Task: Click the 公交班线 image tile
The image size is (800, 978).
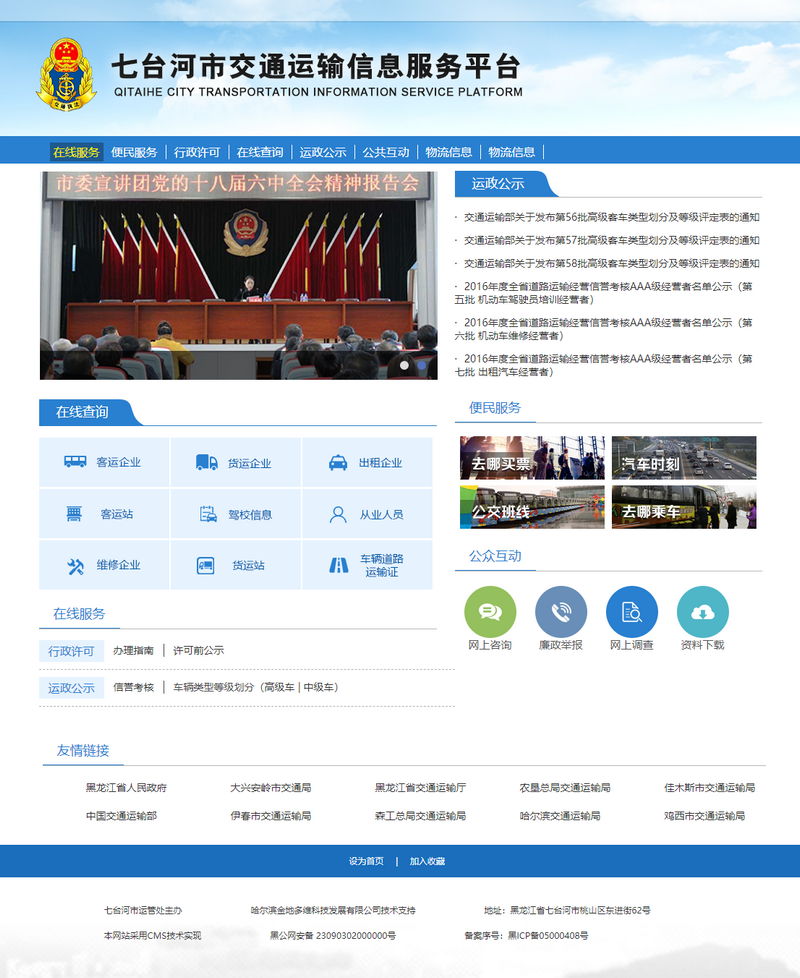Action: coord(532,507)
